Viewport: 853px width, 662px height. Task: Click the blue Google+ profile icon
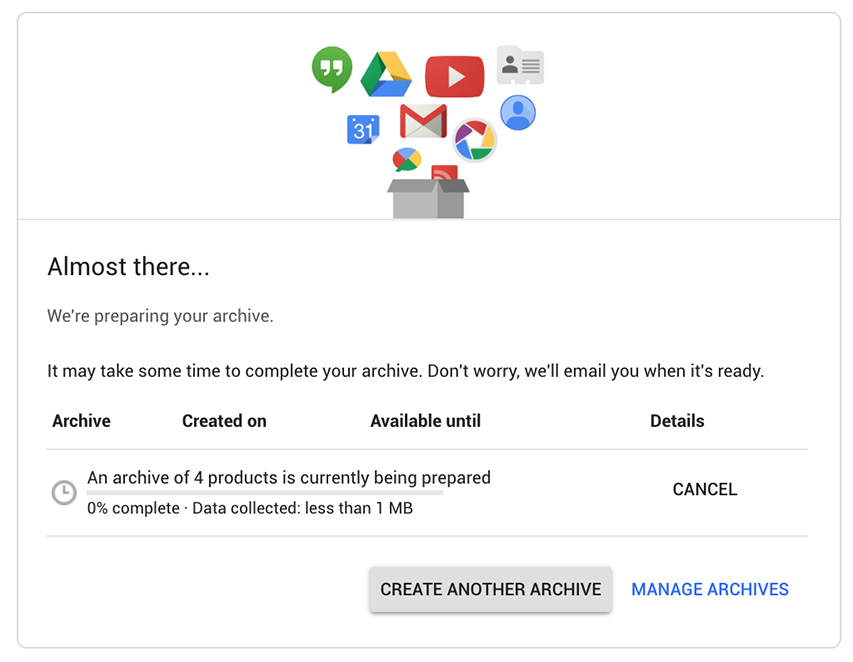(x=518, y=113)
